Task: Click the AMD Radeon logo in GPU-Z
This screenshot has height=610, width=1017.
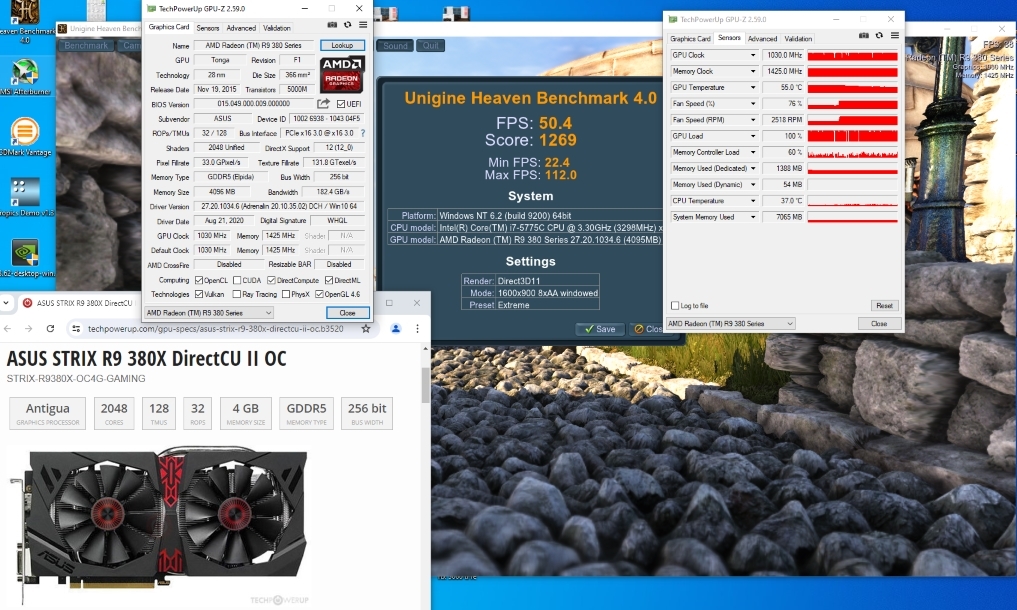Action: 342,74
